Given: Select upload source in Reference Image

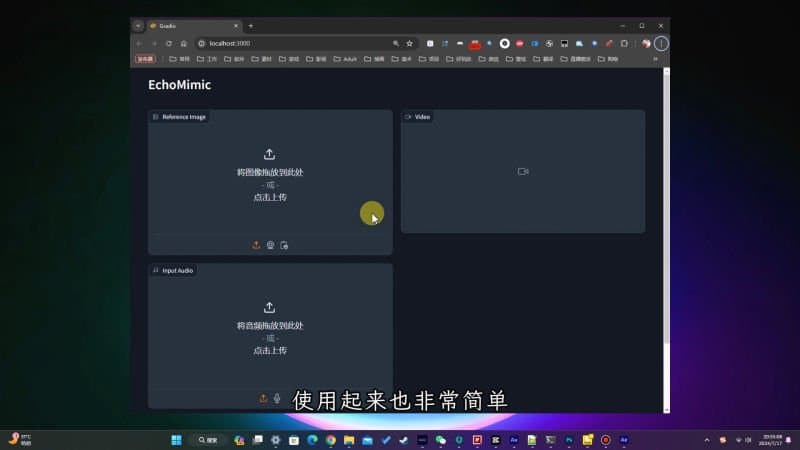Looking at the screenshot, I should click(256, 245).
